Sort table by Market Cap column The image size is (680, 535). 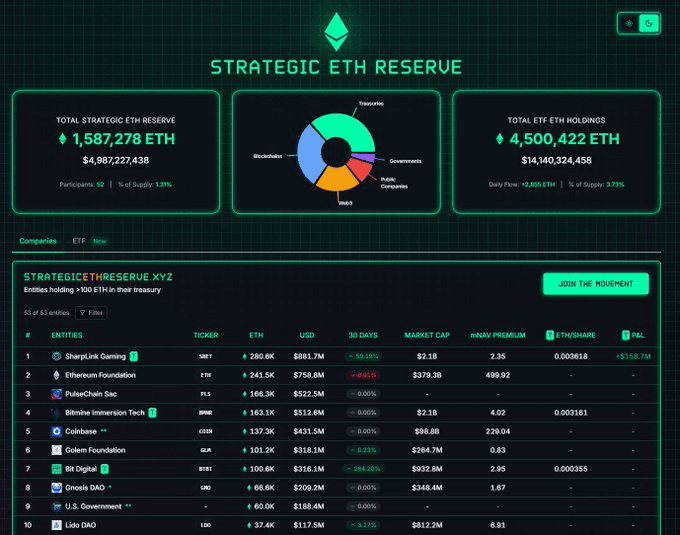coord(427,335)
